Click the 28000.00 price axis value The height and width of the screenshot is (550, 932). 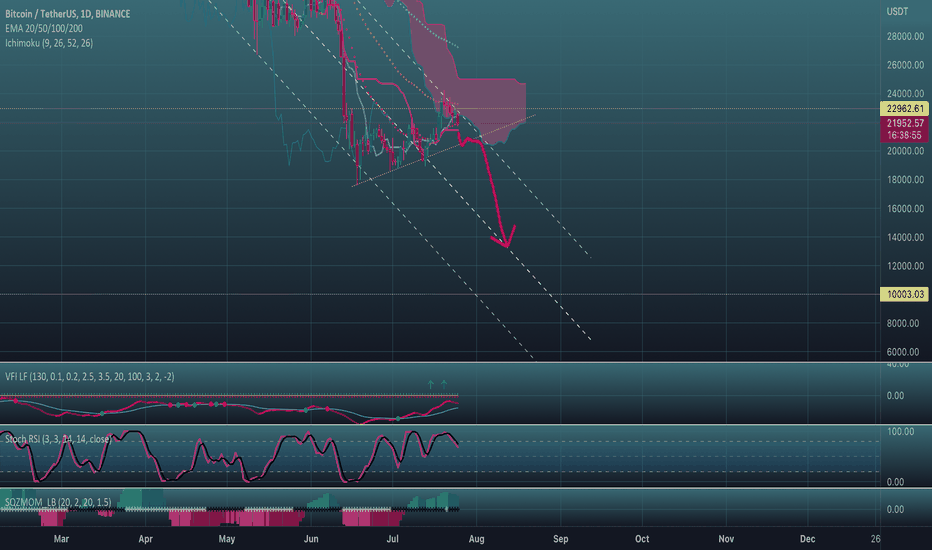tap(905, 36)
